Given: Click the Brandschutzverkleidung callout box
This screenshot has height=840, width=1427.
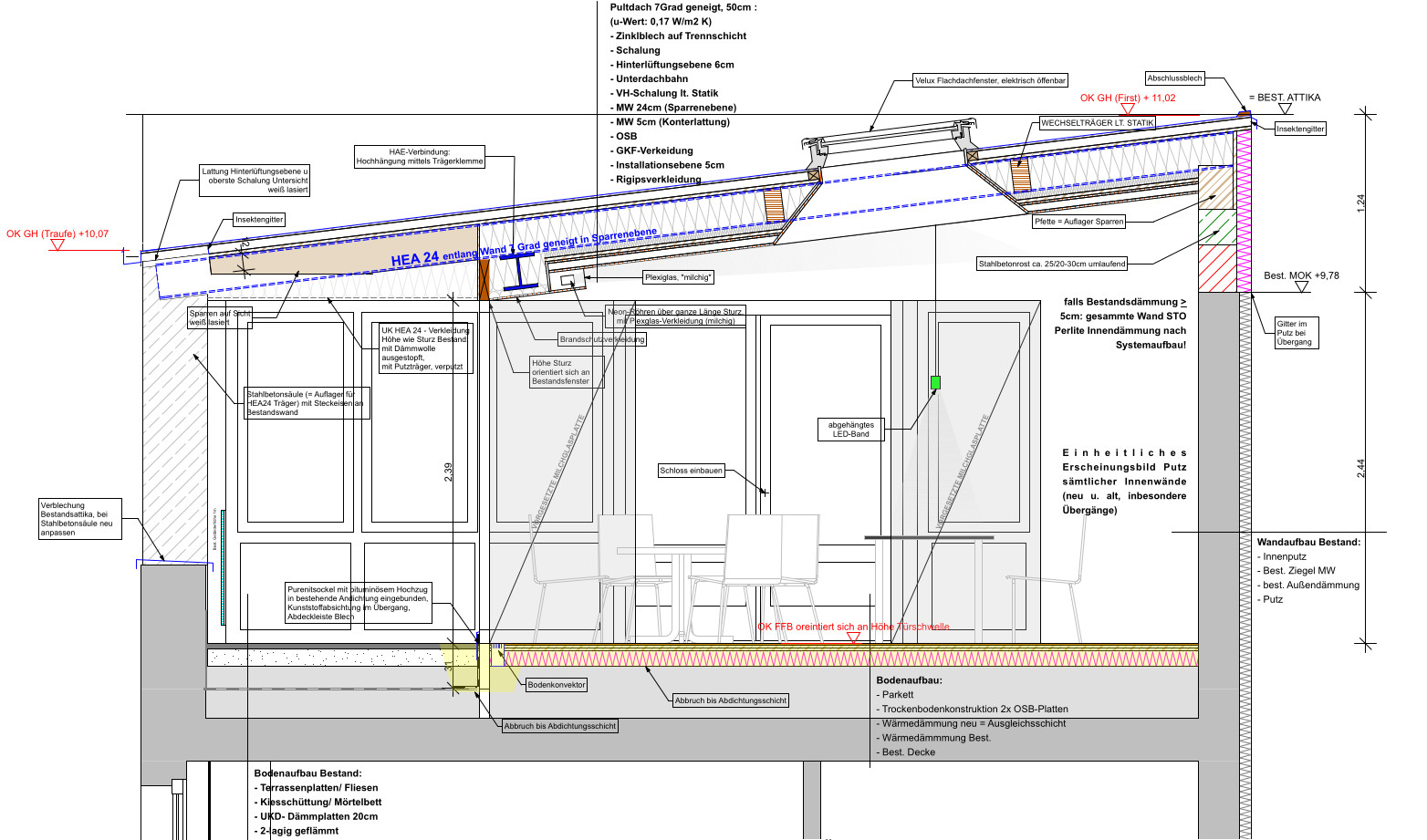Looking at the screenshot, I should tap(602, 339).
